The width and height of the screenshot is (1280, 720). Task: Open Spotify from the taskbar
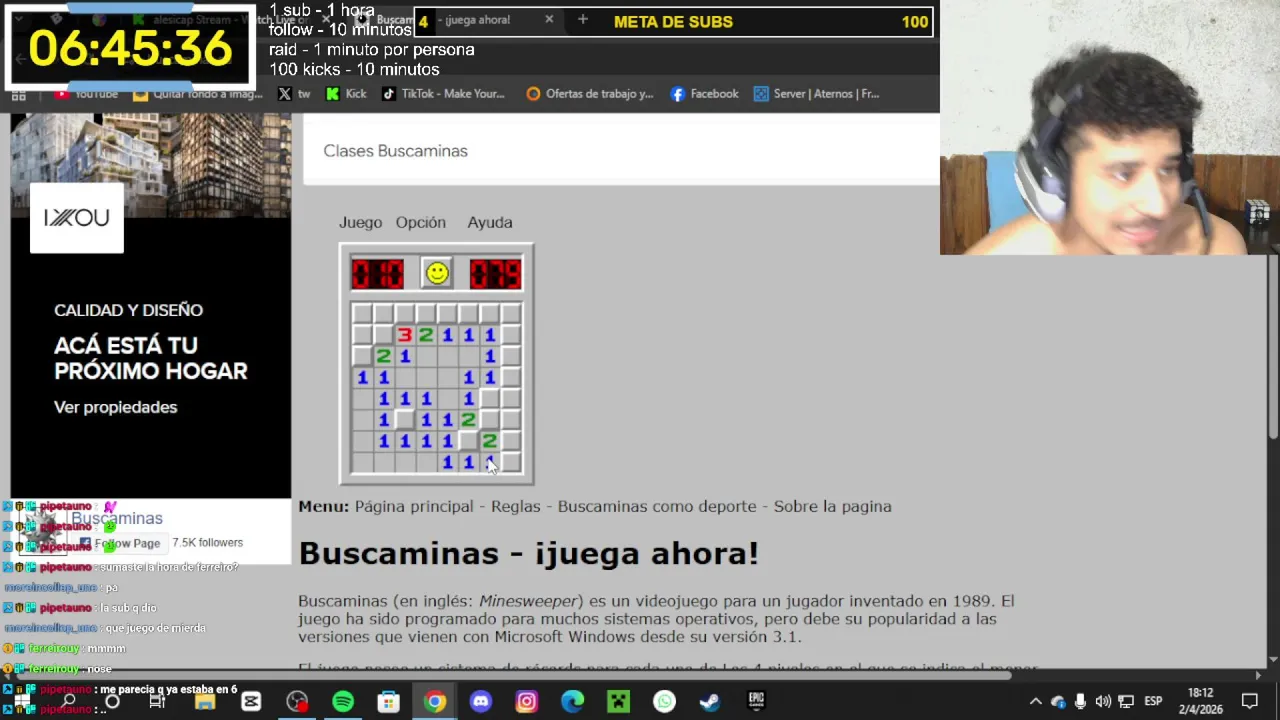point(343,702)
